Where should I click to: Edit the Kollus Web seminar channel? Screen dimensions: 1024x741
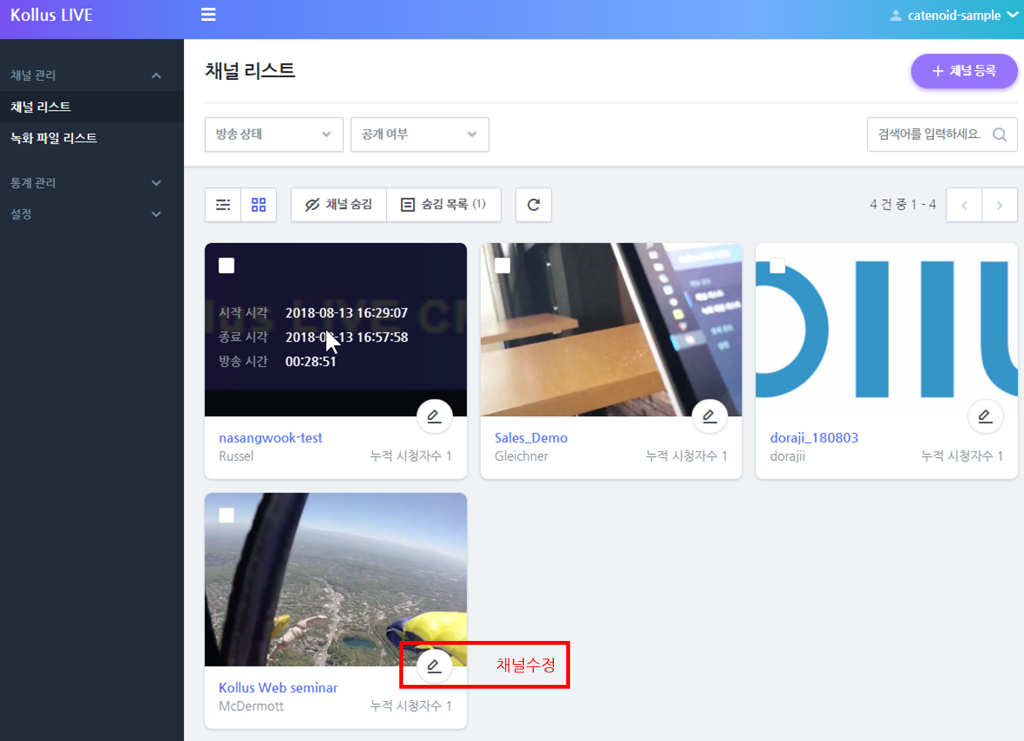coord(434,666)
